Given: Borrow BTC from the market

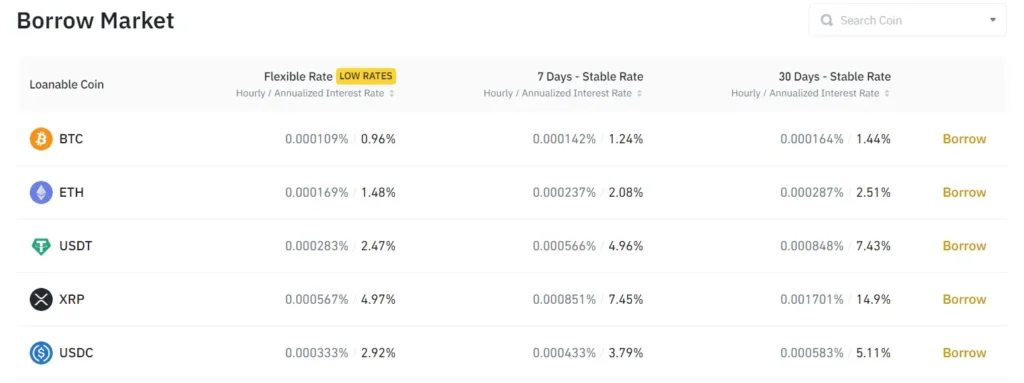Looking at the screenshot, I should point(964,139).
